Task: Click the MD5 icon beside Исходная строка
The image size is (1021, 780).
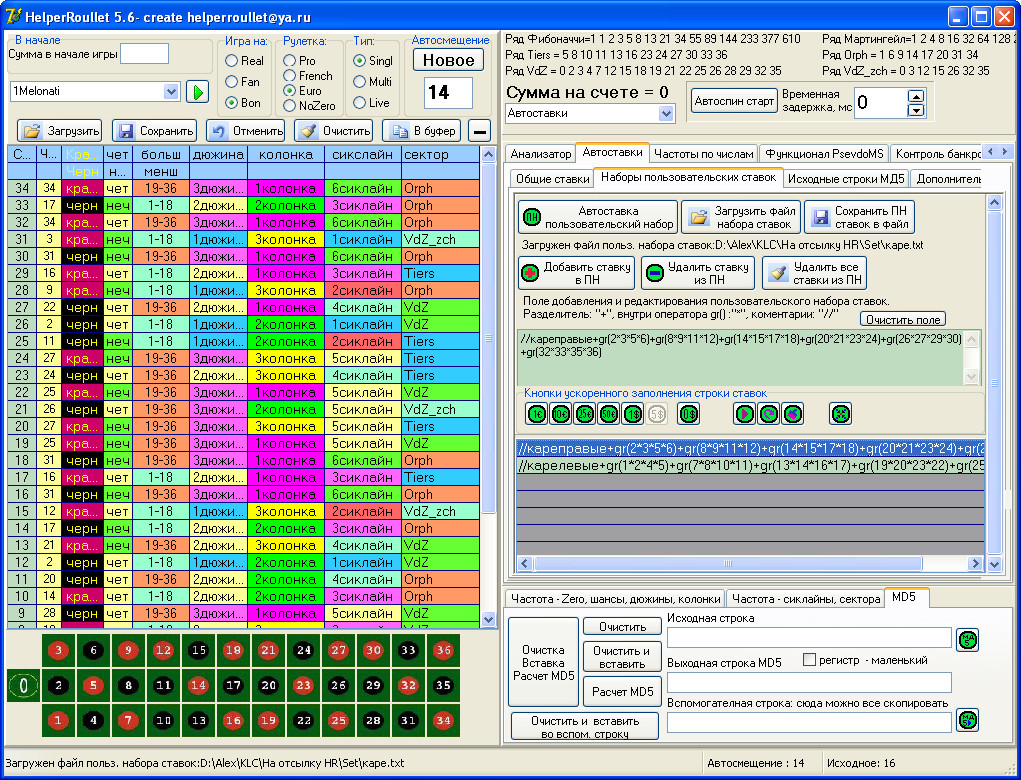Action: click(967, 639)
